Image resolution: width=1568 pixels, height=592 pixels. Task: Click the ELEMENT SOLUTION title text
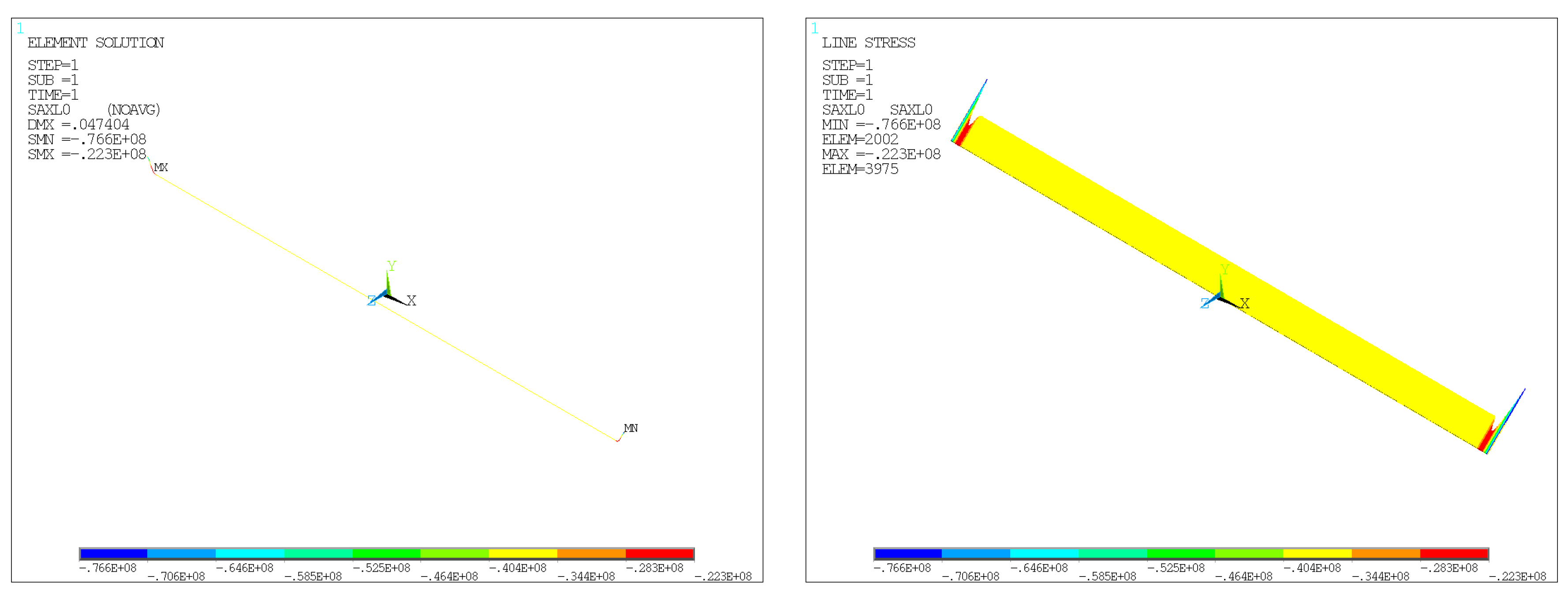coord(96,43)
